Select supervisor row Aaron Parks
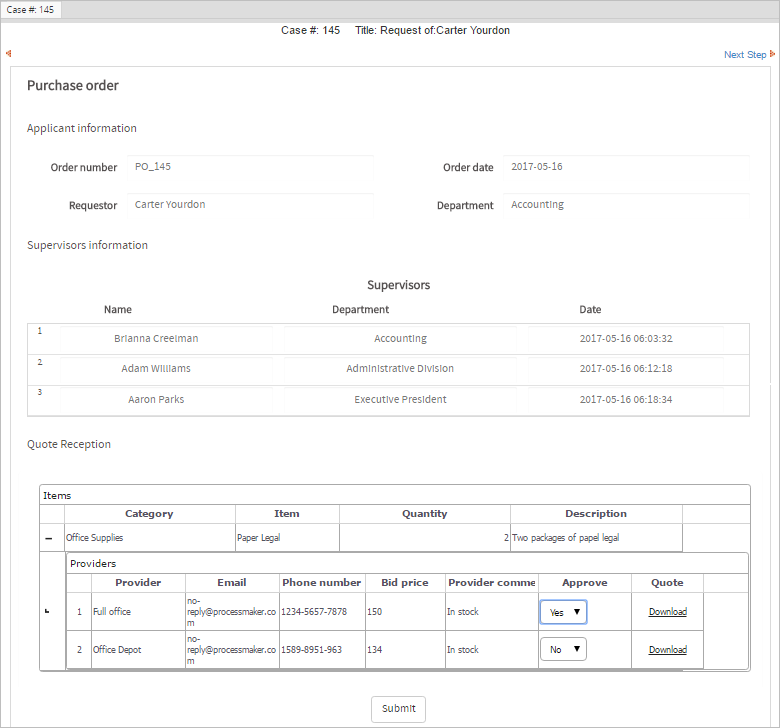Screen dimensions: 780x728 coord(156,400)
